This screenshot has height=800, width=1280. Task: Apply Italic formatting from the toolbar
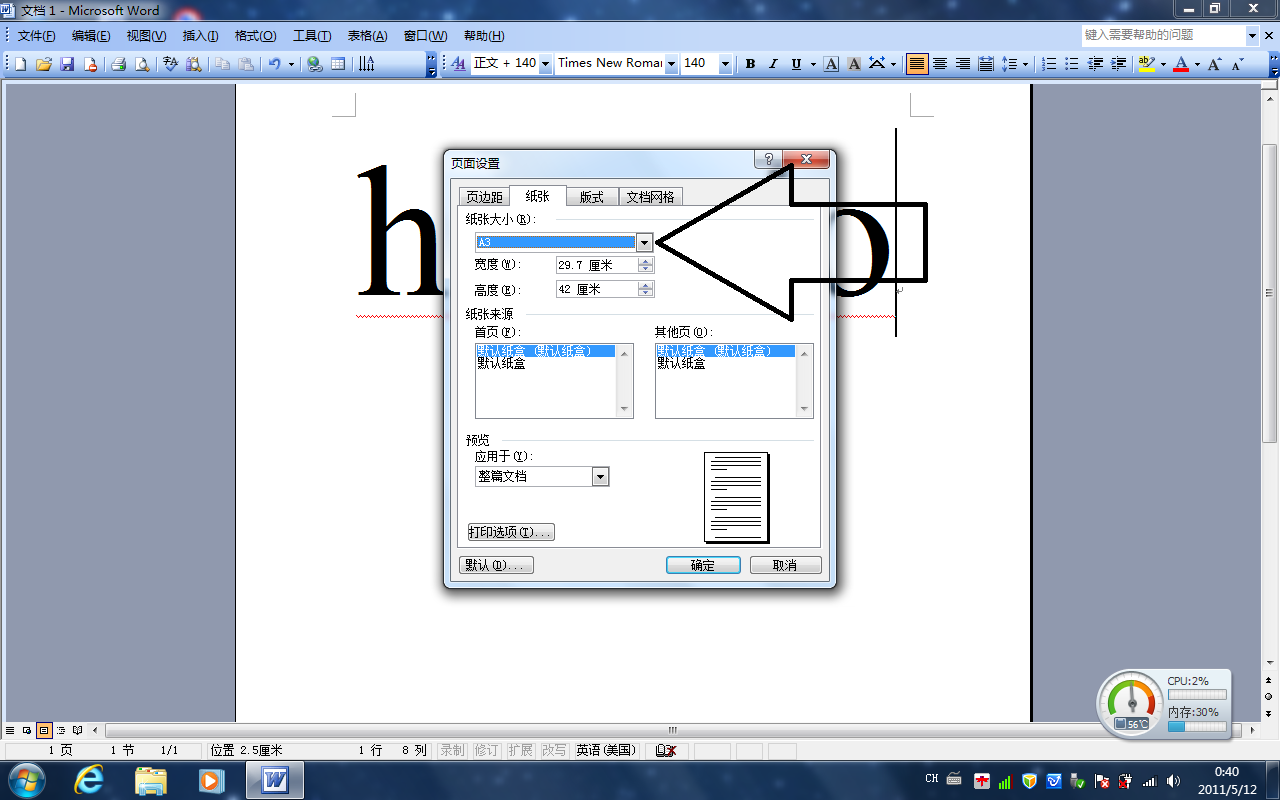click(x=773, y=64)
